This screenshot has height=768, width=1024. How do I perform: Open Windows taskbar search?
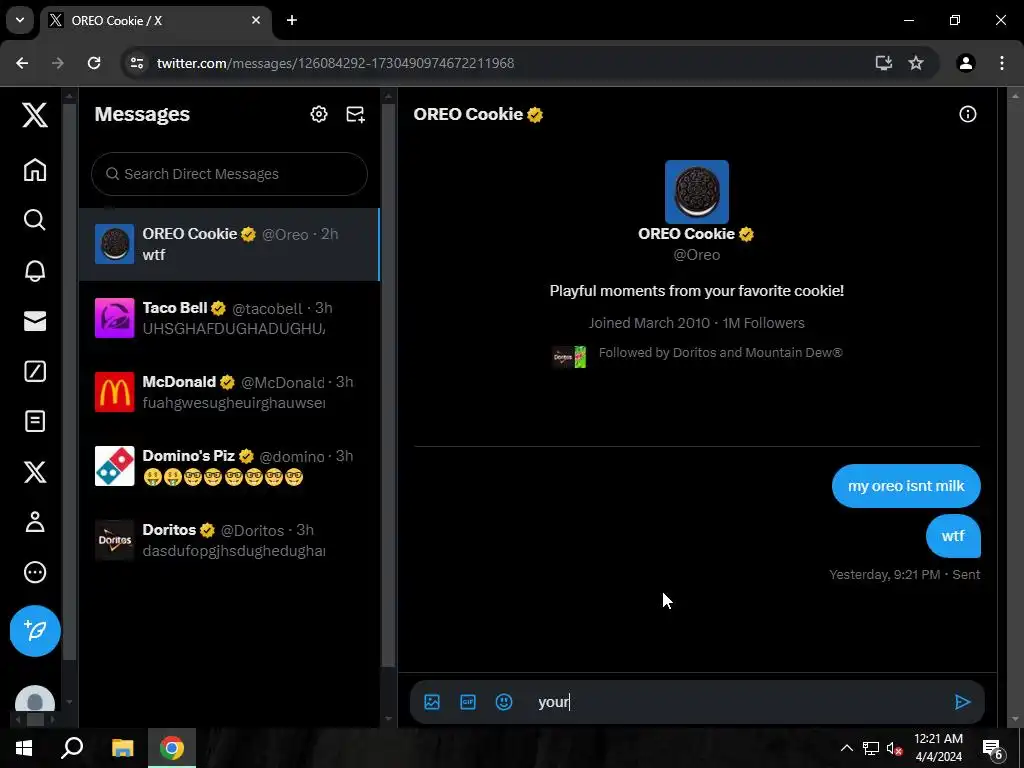(x=72, y=748)
